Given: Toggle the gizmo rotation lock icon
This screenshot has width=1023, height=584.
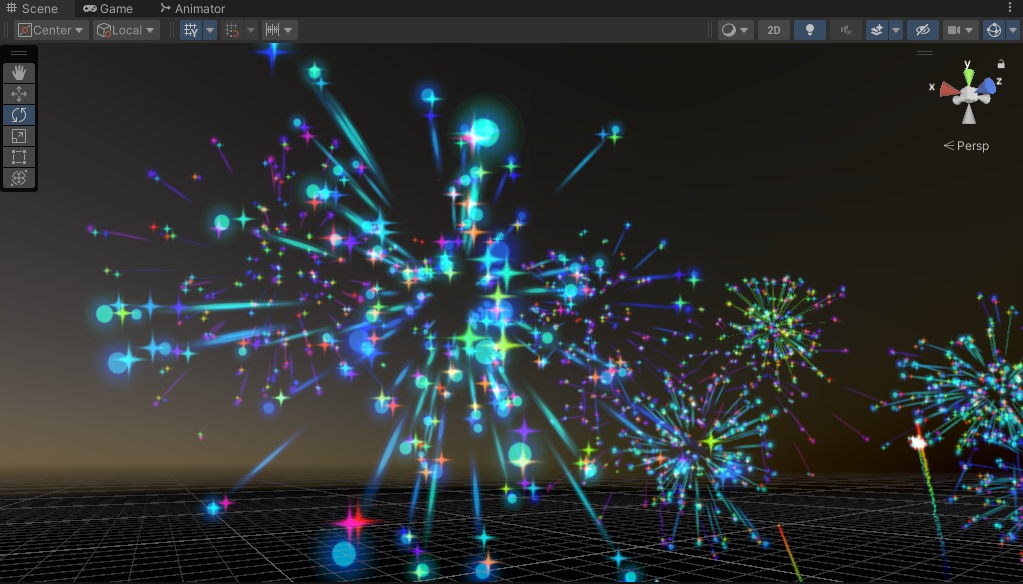Looking at the screenshot, I should pos(1001,64).
